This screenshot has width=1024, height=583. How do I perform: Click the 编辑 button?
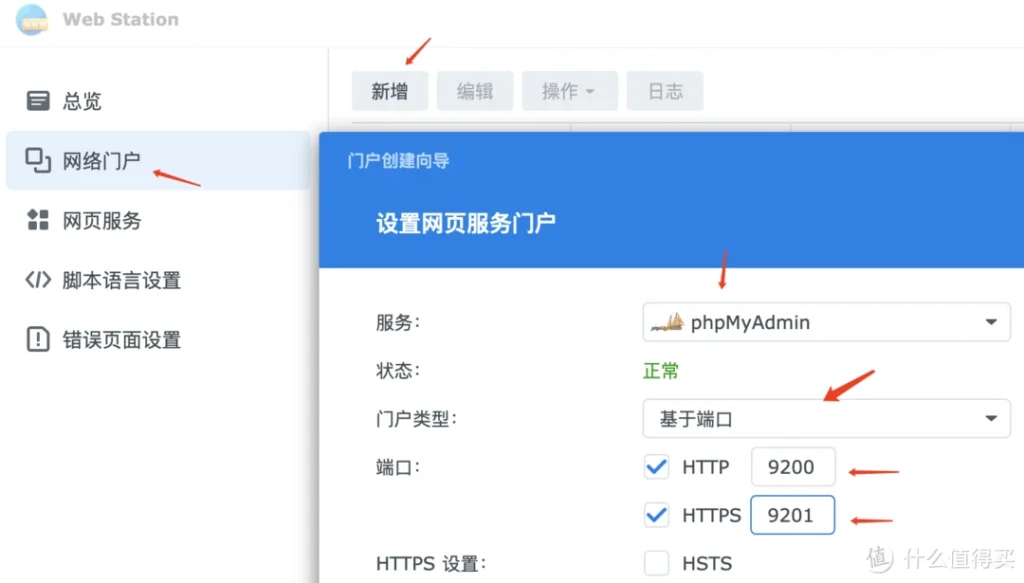pyautogui.click(x=475, y=91)
